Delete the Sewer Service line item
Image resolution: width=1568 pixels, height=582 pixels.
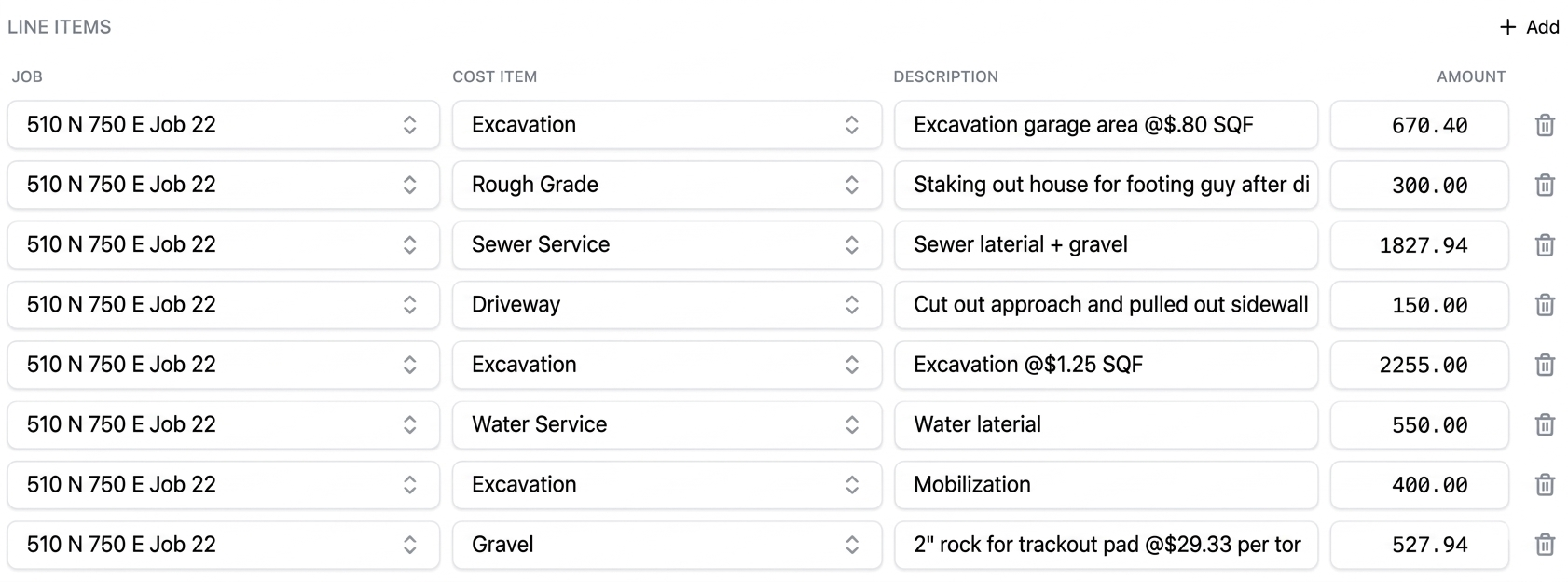(1544, 245)
